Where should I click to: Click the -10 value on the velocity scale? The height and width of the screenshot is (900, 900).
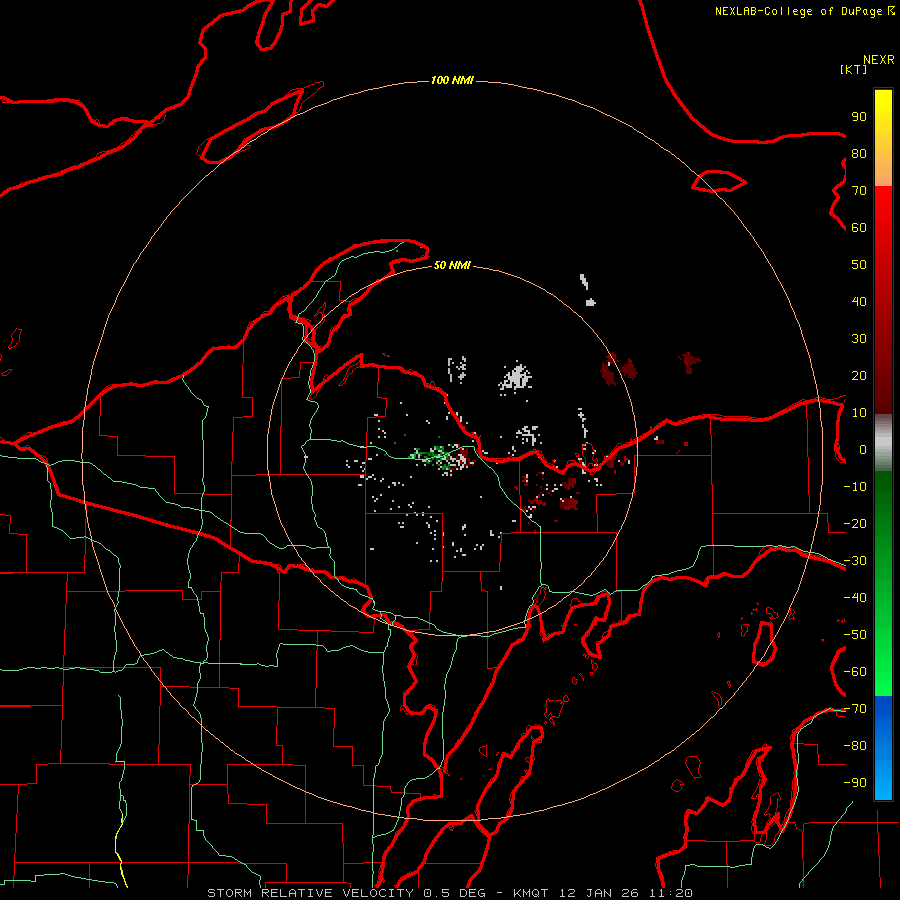coord(855,487)
